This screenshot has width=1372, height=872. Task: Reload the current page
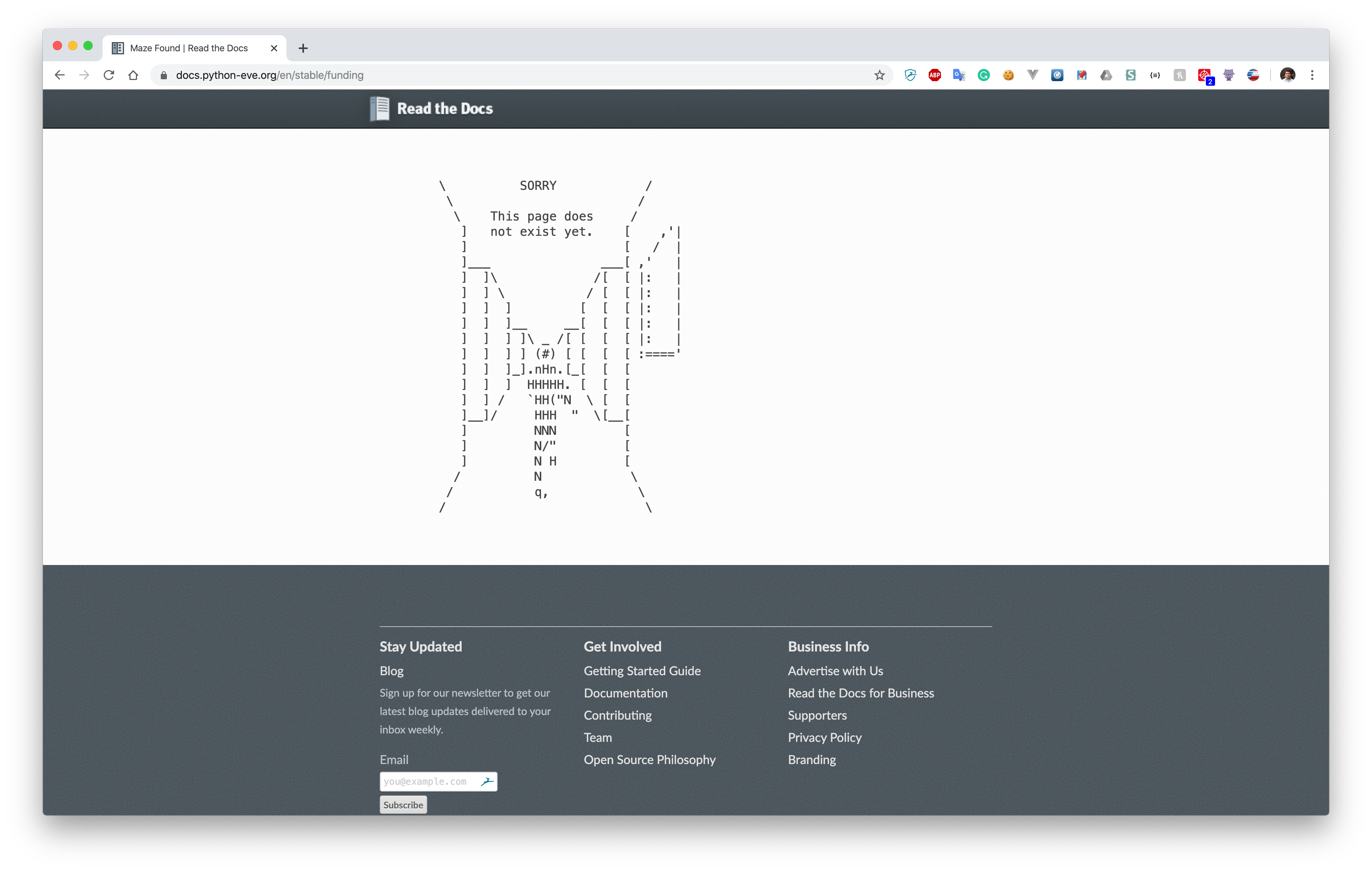click(109, 75)
